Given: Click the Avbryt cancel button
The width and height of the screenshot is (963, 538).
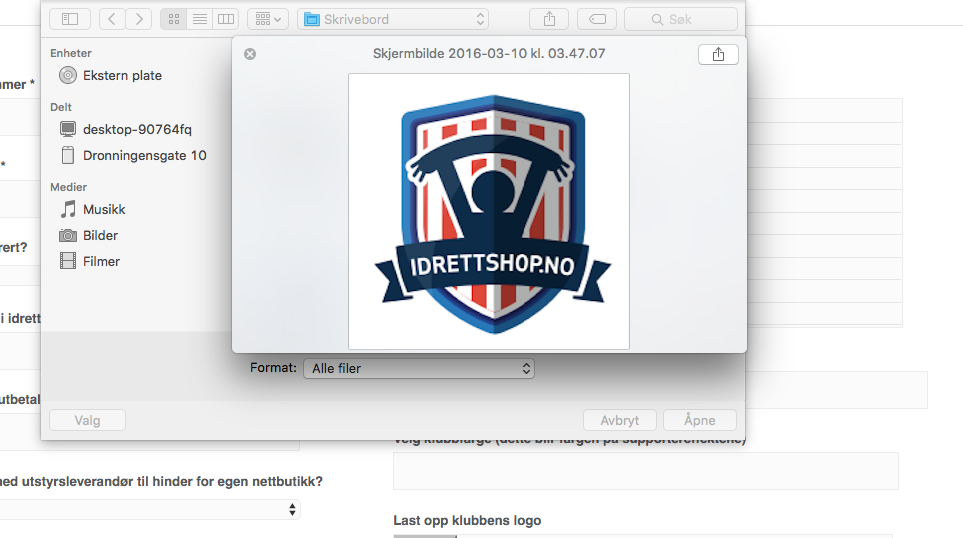Looking at the screenshot, I should click(x=620, y=421).
